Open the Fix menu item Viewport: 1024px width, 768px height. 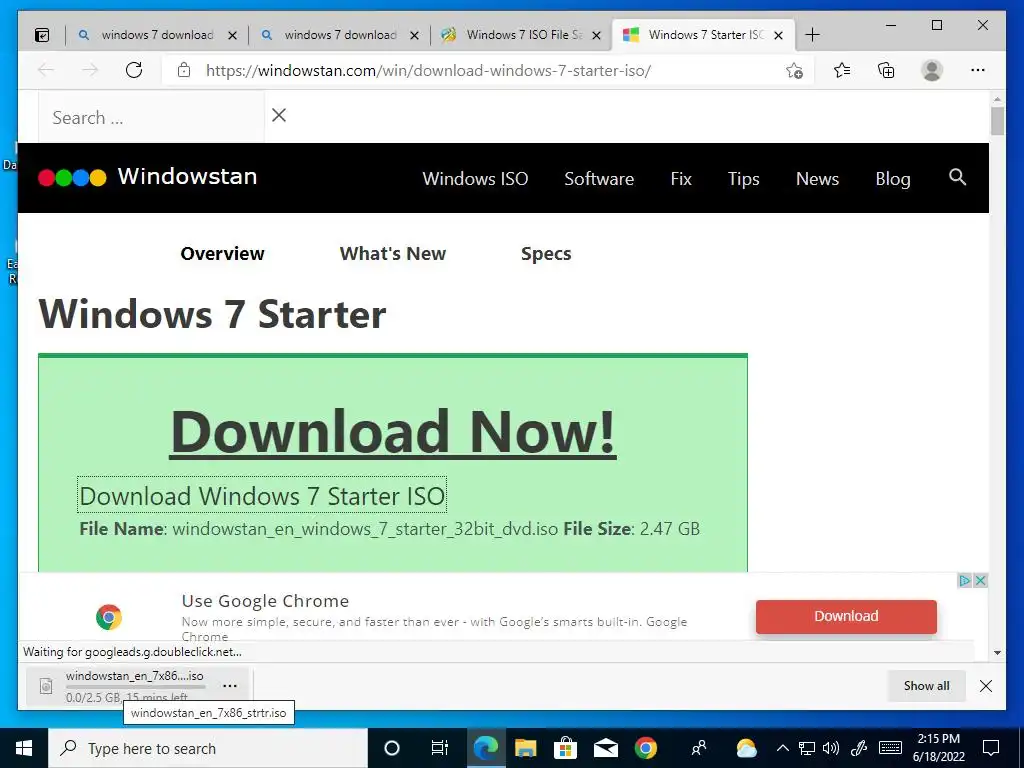click(680, 179)
